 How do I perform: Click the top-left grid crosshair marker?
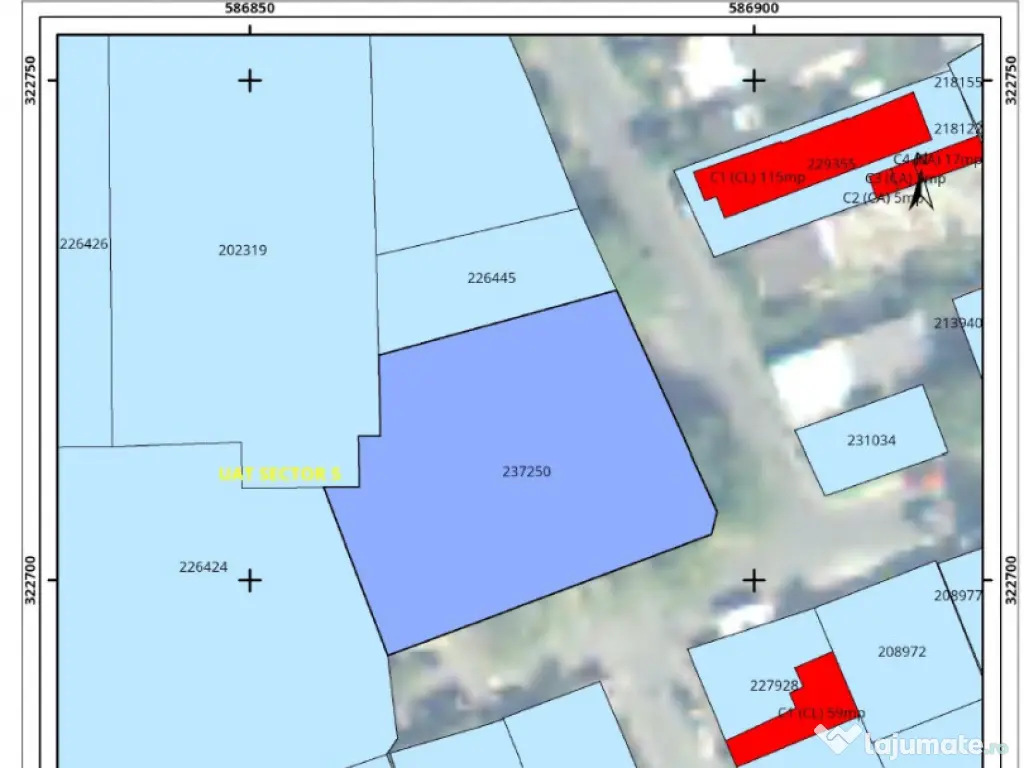click(249, 80)
